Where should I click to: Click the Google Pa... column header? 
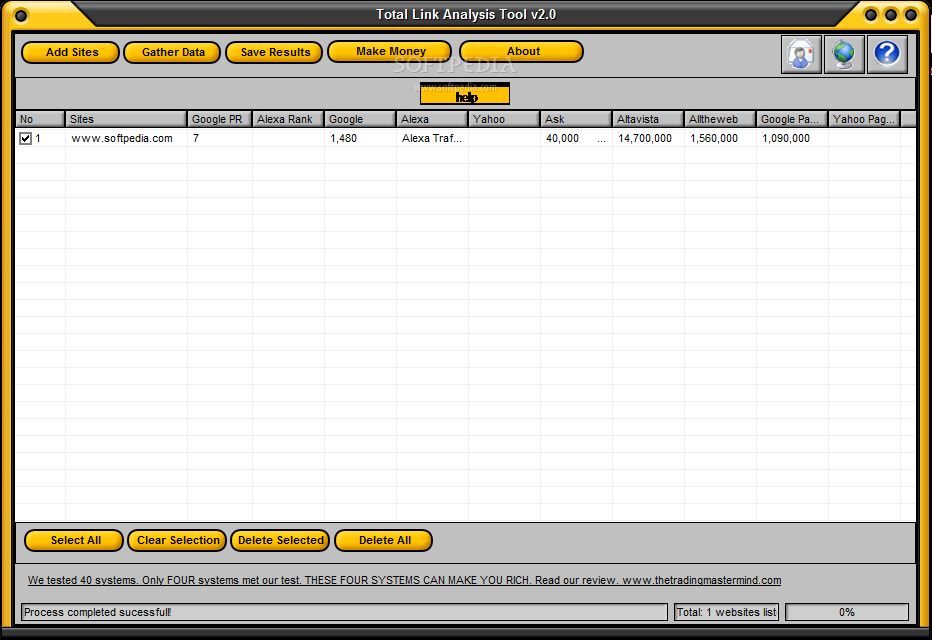(x=792, y=119)
